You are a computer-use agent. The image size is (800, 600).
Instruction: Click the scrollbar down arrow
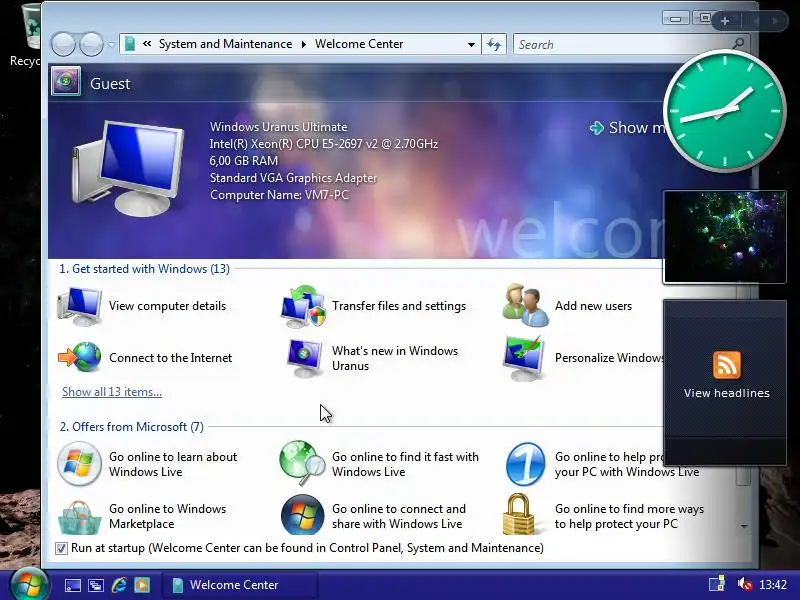click(744, 526)
